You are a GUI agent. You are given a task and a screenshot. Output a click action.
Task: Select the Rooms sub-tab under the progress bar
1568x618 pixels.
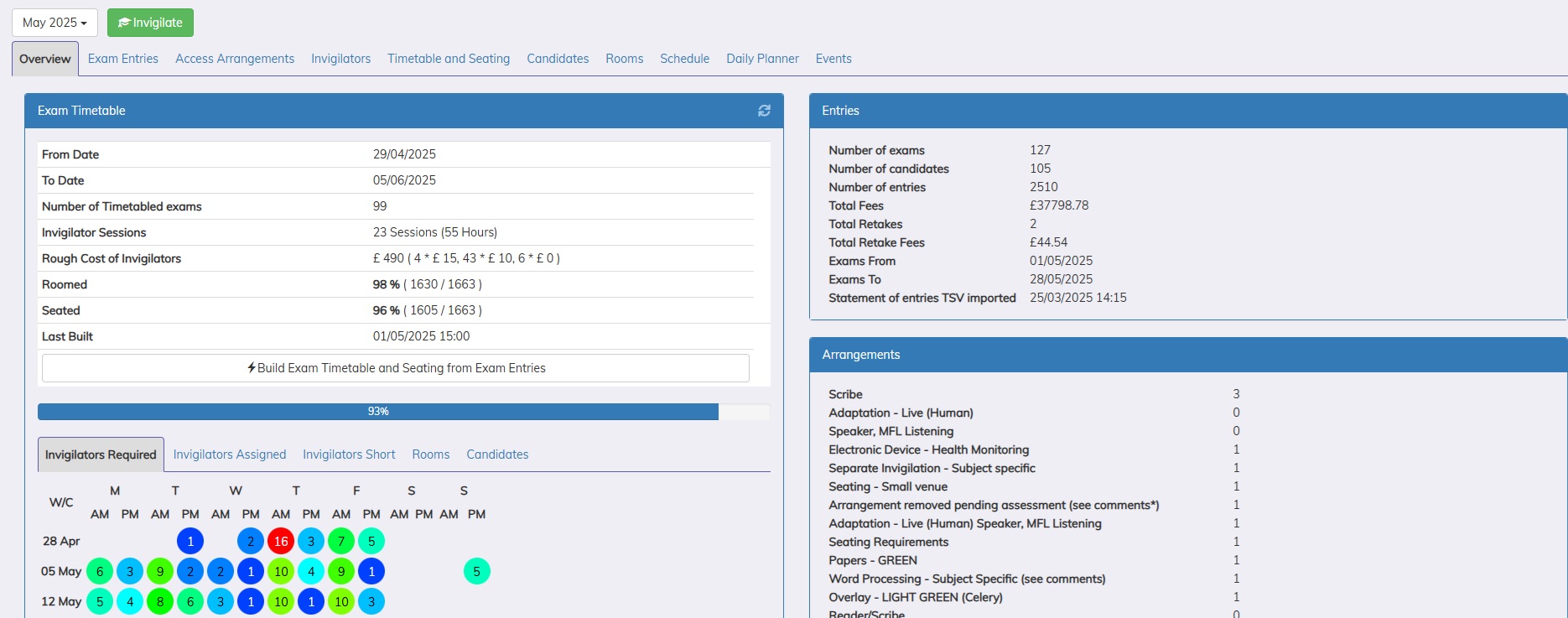[431, 454]
